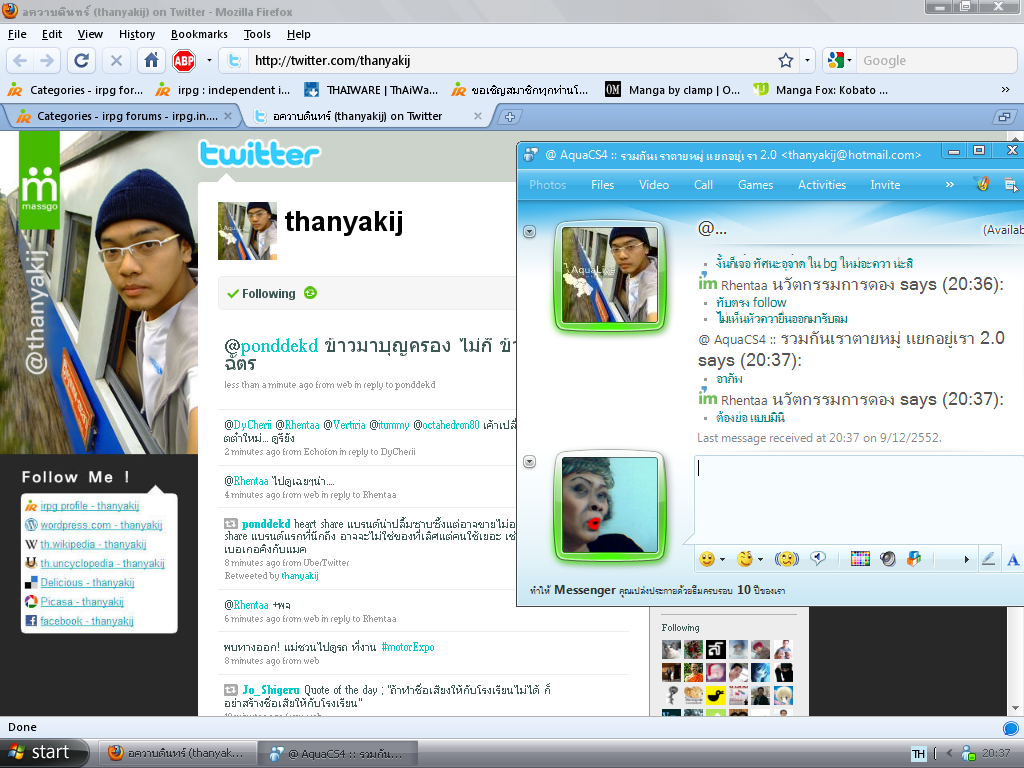Open the Bookmarks menu
This screenshot has width=1024, height=768.
(199, 34)
